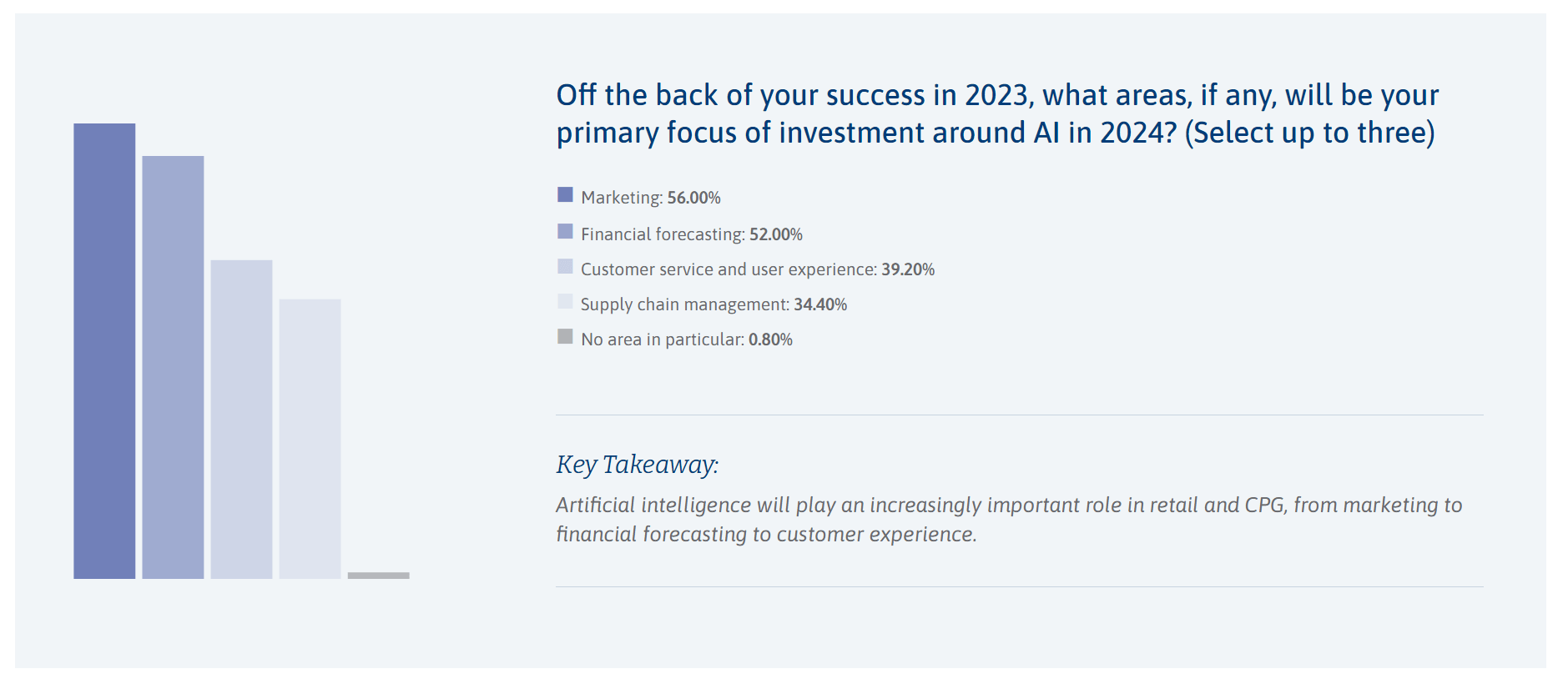1568x684 pixels.
Task: Select the Financial forecasting bar
Action: coord(173,367)
